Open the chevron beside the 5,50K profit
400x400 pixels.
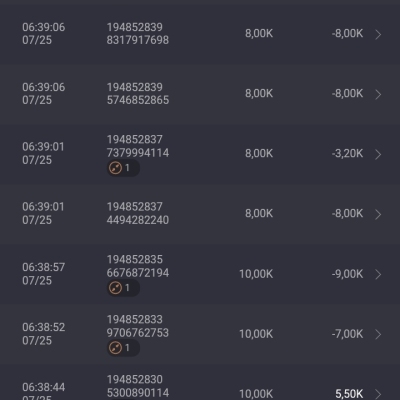pyautogui.click(x=378, y=394)
